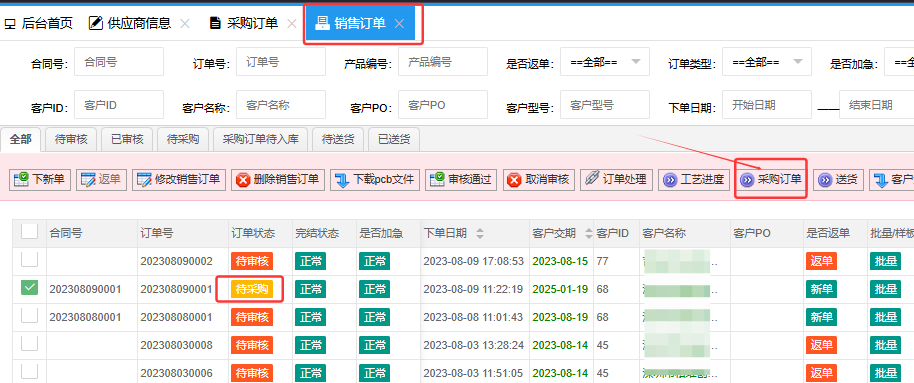Image resolution: width=914 pixels, height=383 pixels.
Task: Click the 审核通过 button
Action: [461, 180]
